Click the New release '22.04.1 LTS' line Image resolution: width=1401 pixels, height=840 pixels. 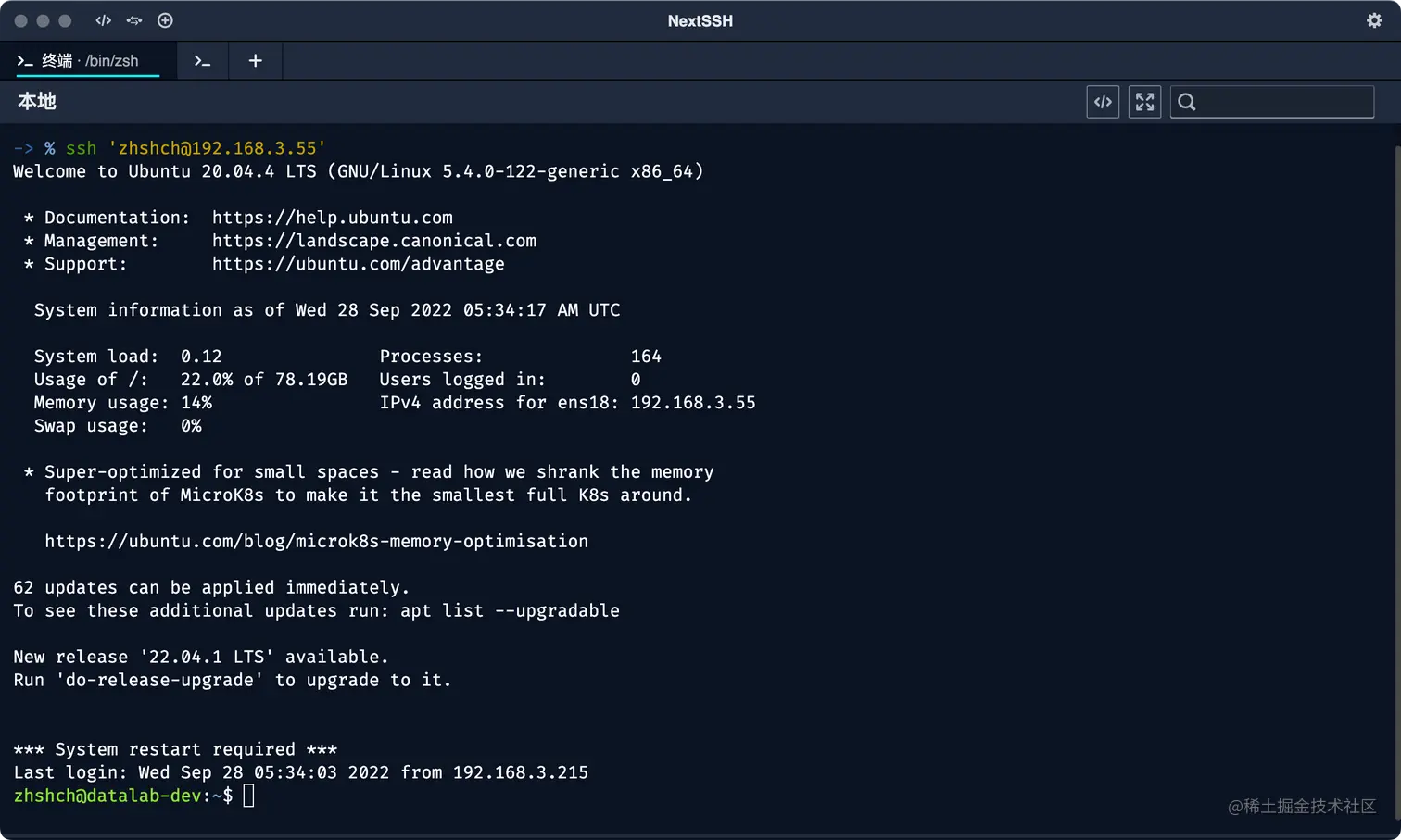[201, 657]
